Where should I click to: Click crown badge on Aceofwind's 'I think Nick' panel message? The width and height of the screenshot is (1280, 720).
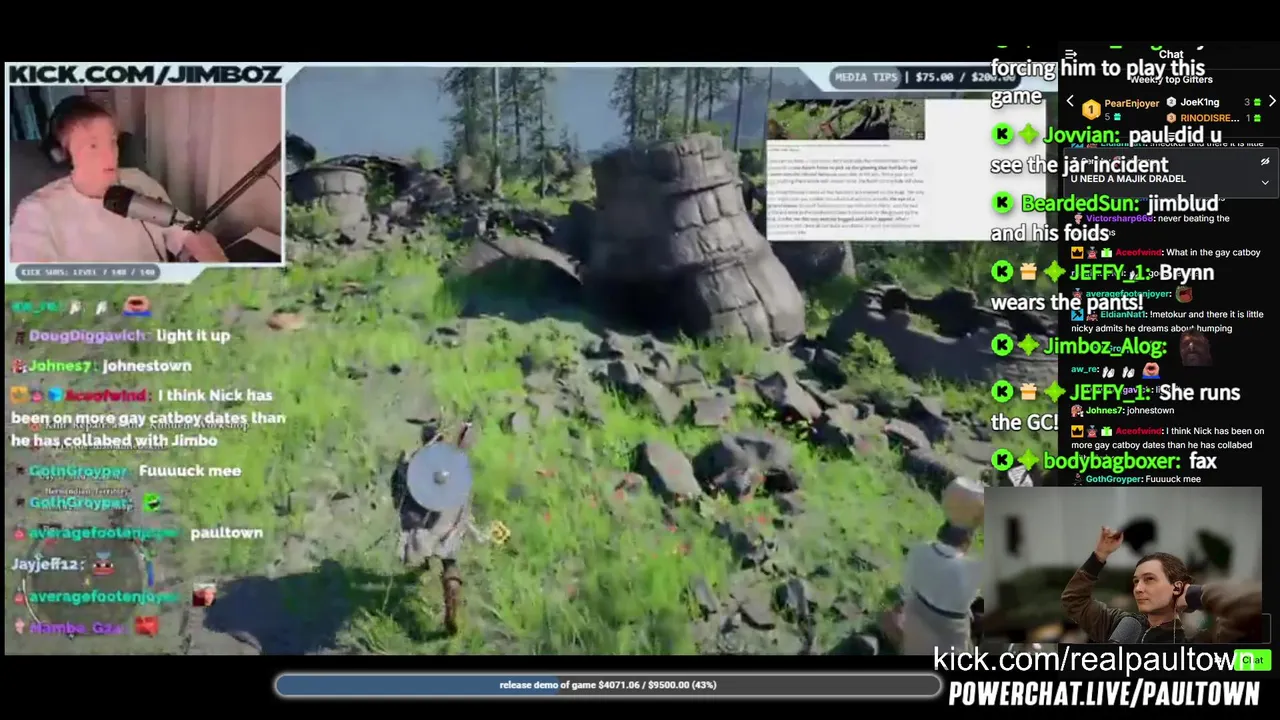click(1077, 431)
